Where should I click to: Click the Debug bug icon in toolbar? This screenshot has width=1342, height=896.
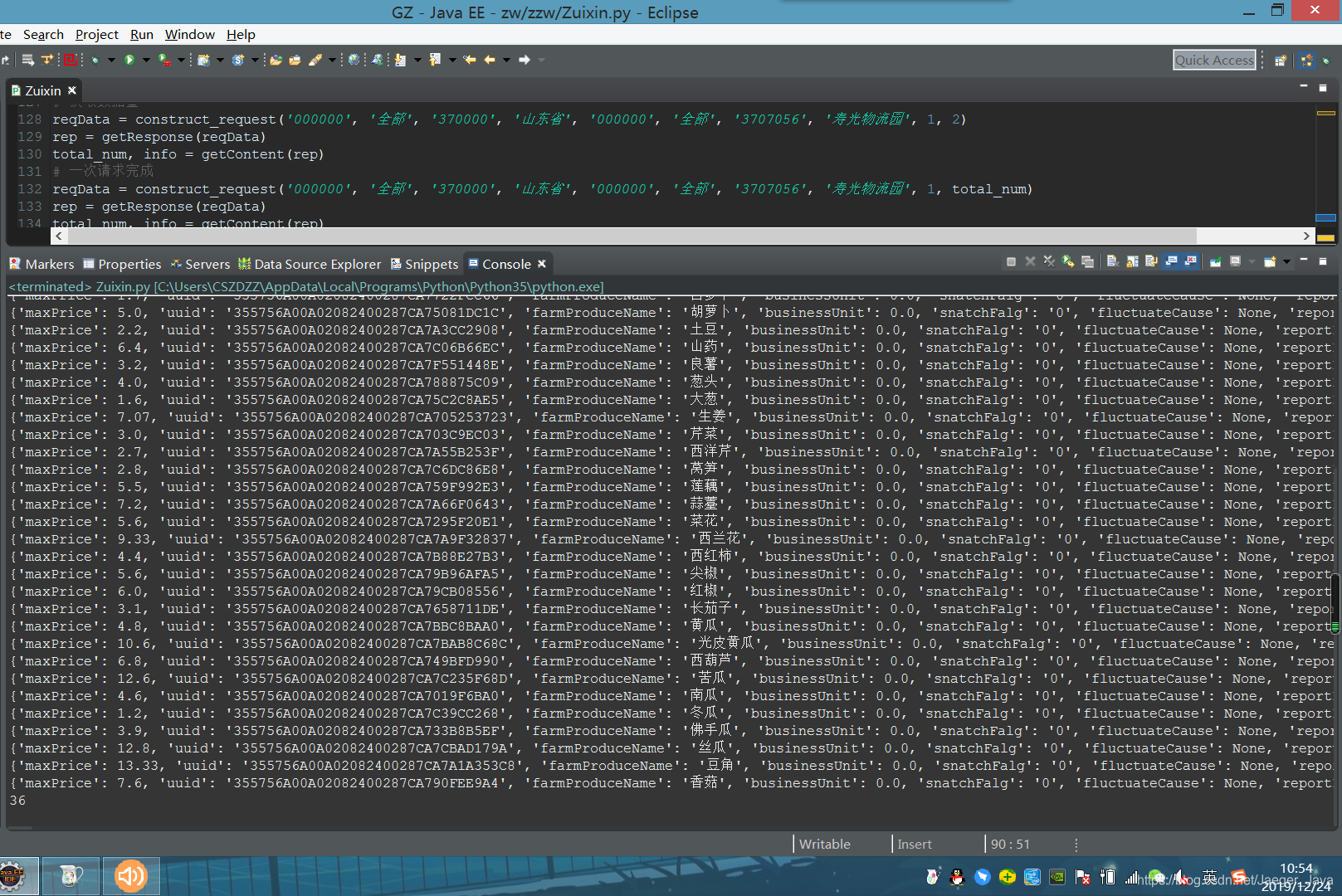click(x=95, y=60)
